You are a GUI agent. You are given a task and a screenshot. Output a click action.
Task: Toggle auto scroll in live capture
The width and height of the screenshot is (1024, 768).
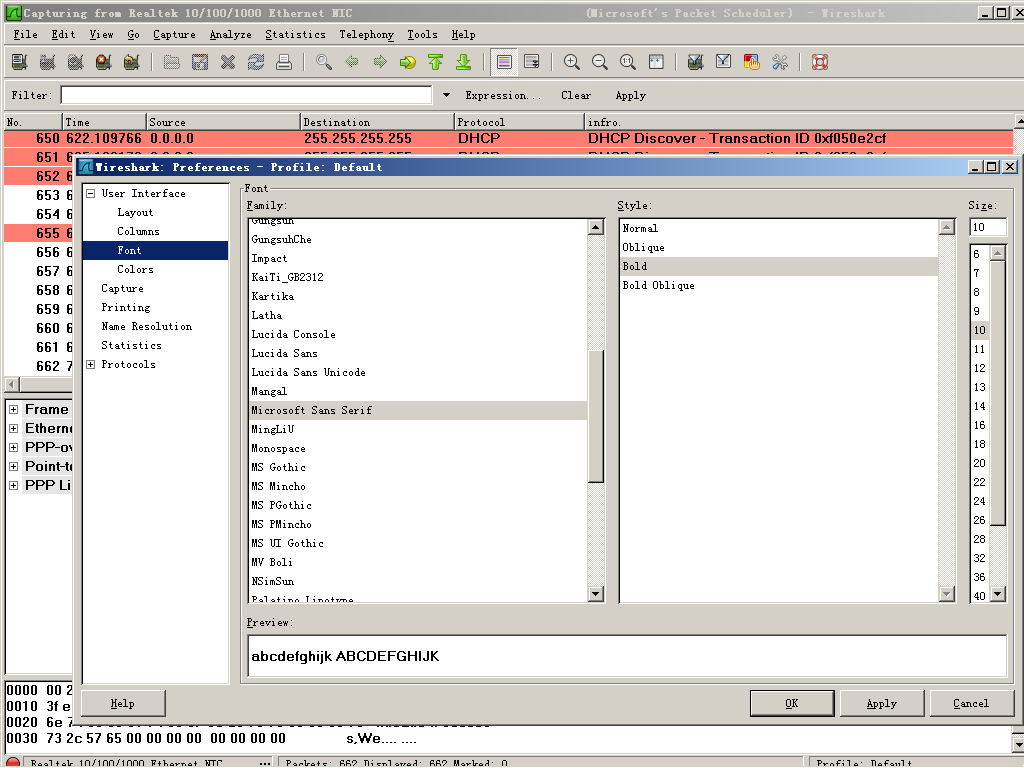coord(532,62)
